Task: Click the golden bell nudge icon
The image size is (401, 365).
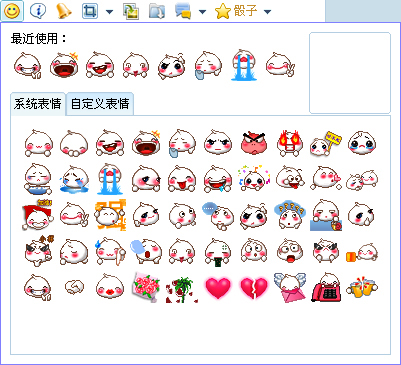Action: (x=64, y=11)
